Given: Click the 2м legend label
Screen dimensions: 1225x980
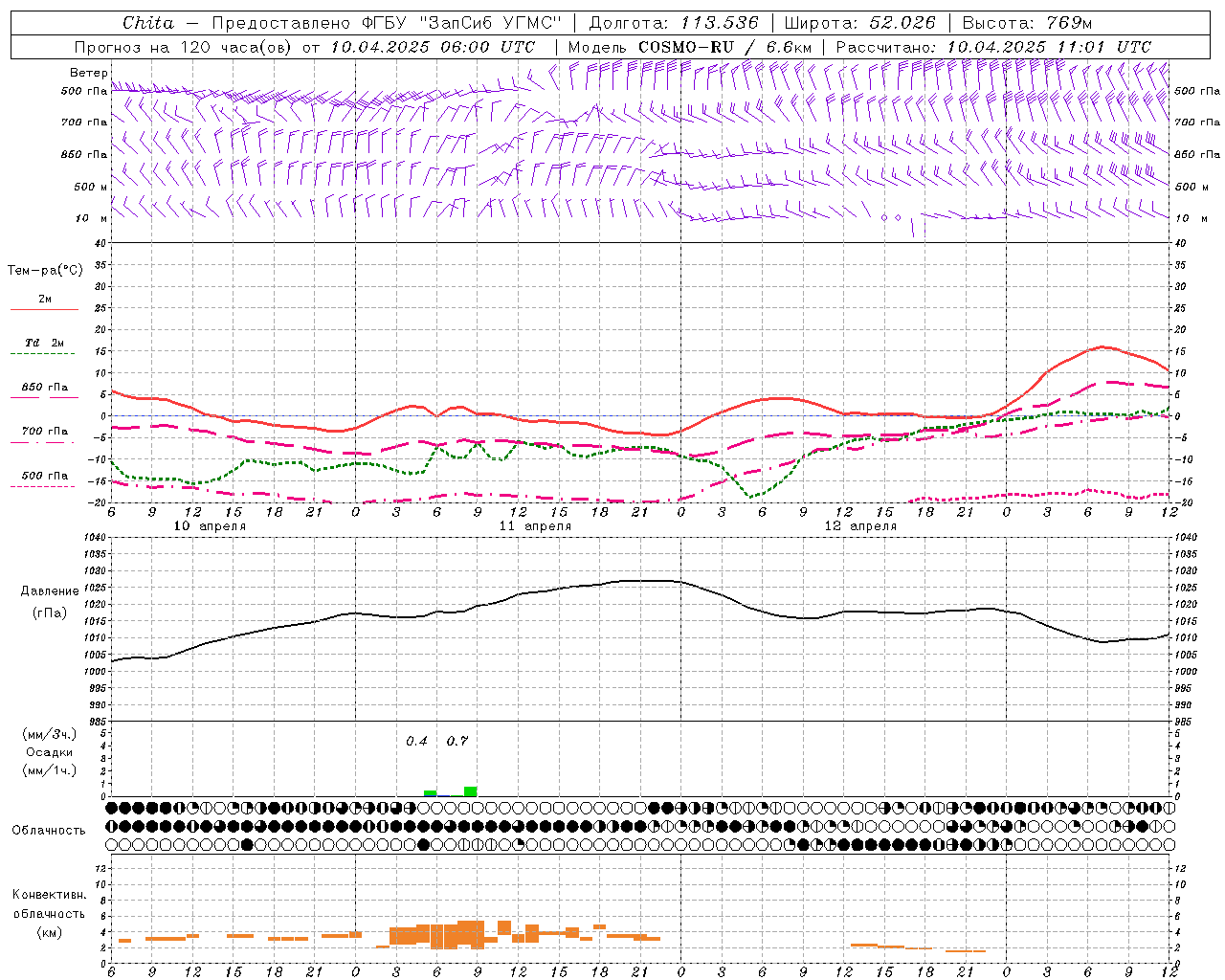Looking at the screenshot, I should [x=45, y=299].
